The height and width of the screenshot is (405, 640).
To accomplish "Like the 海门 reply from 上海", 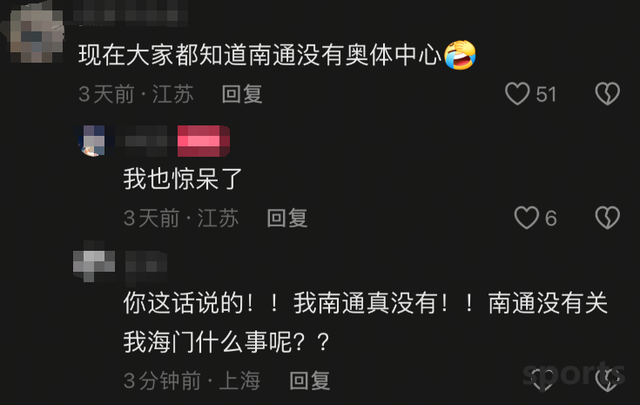I will tap(543, 380).
